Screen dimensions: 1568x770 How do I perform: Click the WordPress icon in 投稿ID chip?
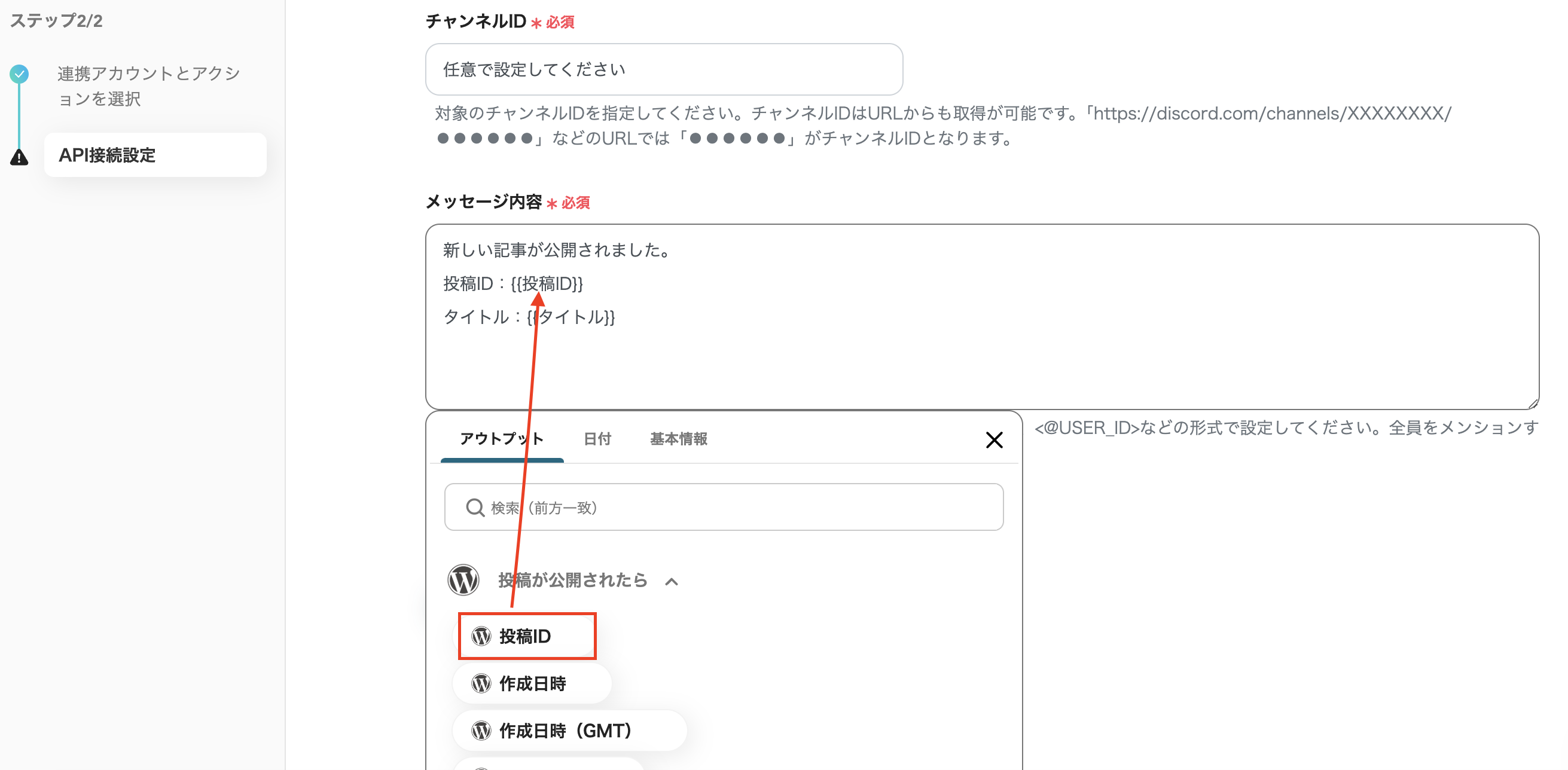481,636
